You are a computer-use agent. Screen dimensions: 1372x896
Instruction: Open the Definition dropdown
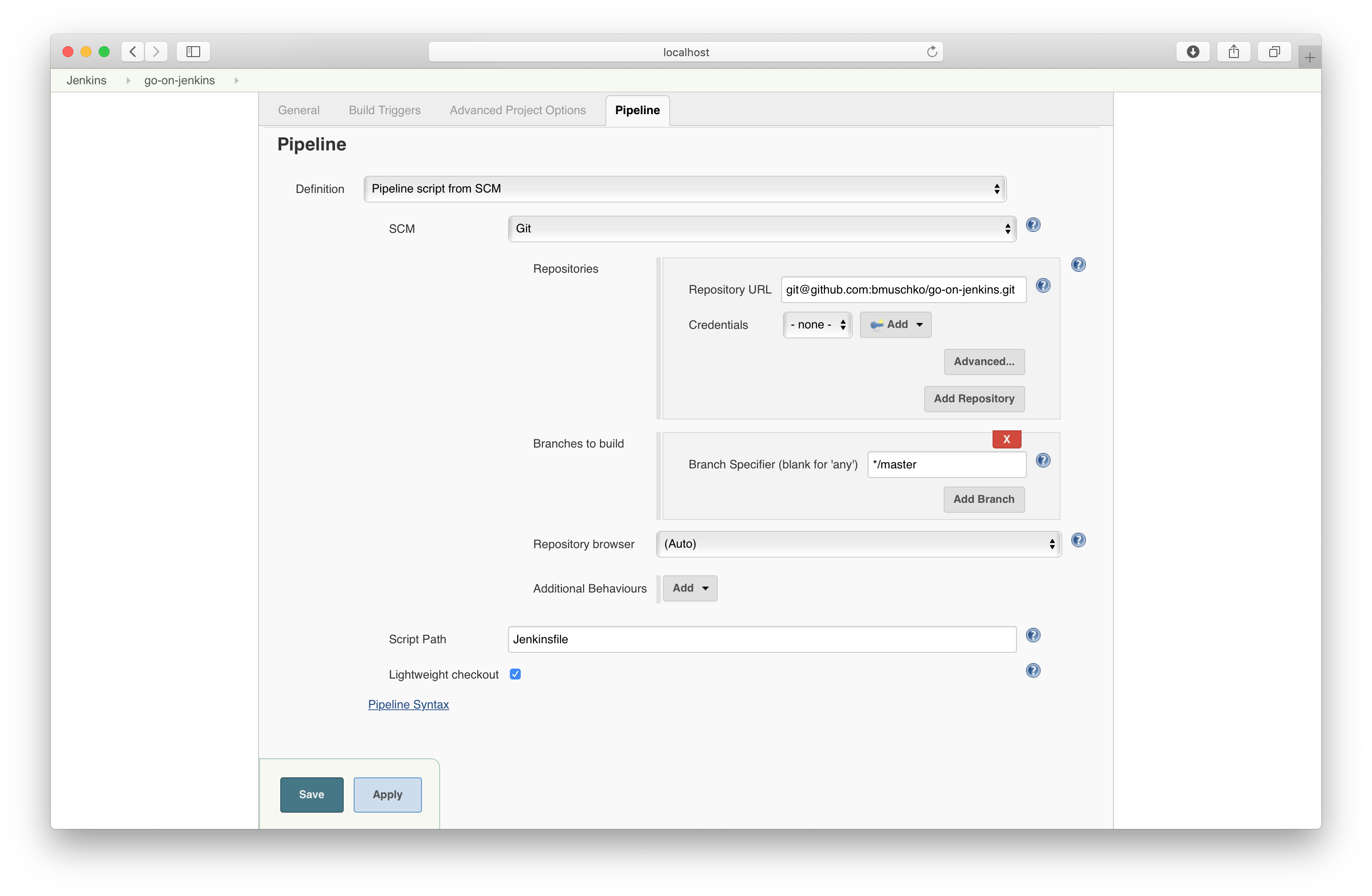[684, 188]
